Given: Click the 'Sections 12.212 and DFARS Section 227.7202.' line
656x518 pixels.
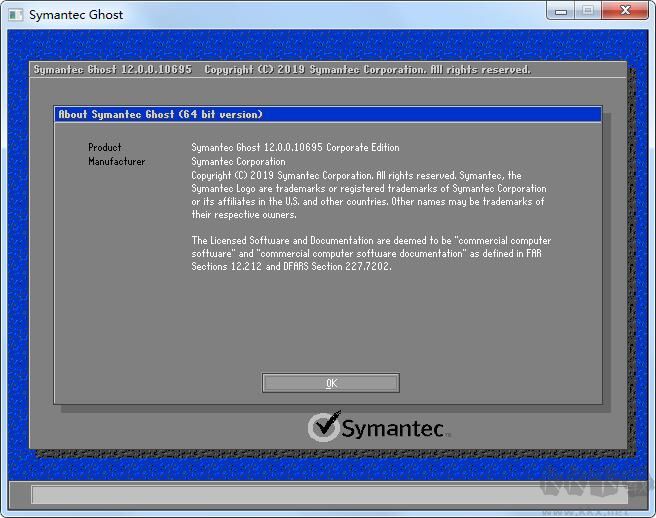Looking at the screenshot, I should coord(292,266).
